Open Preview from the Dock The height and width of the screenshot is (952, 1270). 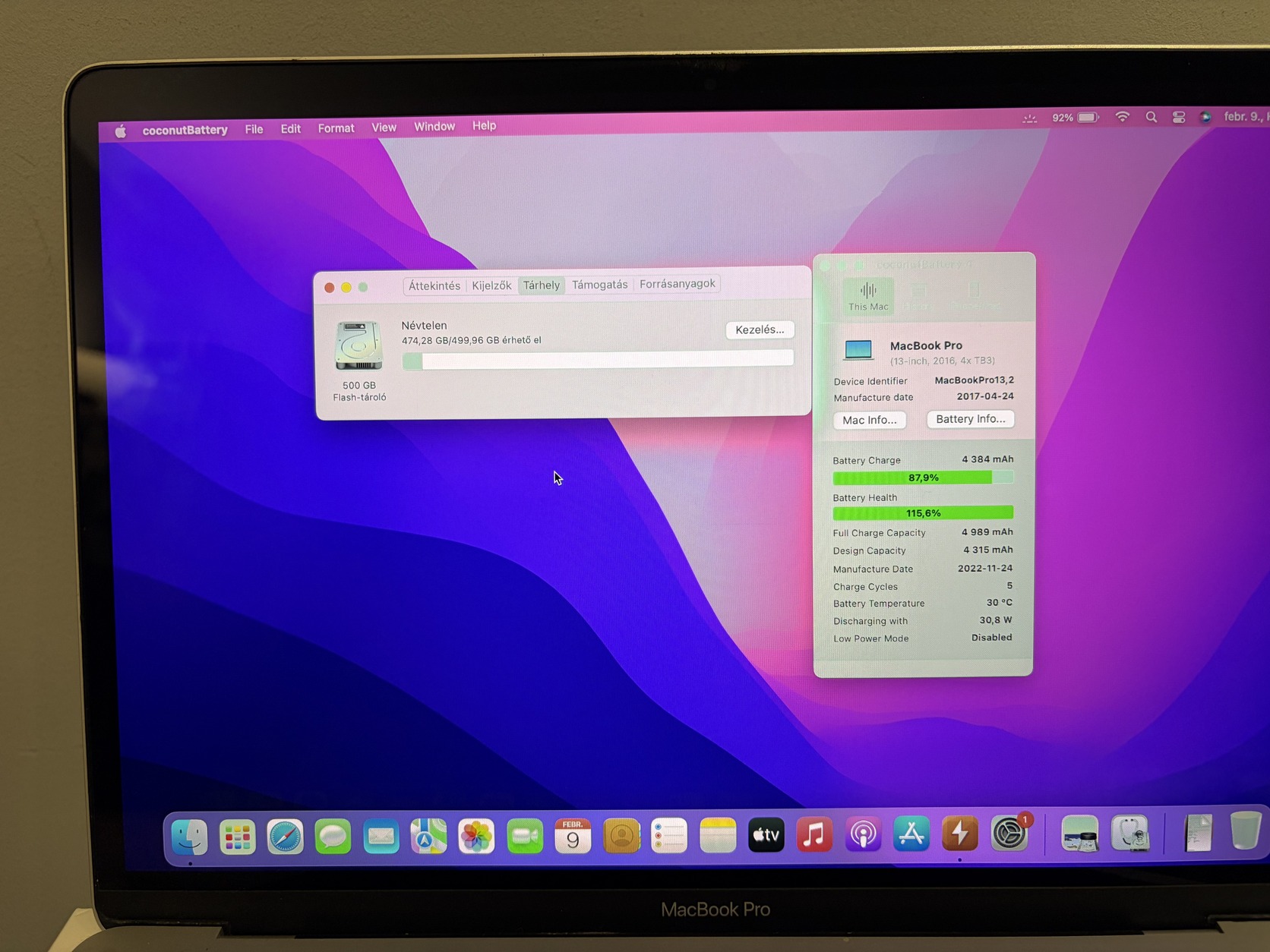[x=1079, y=834]
